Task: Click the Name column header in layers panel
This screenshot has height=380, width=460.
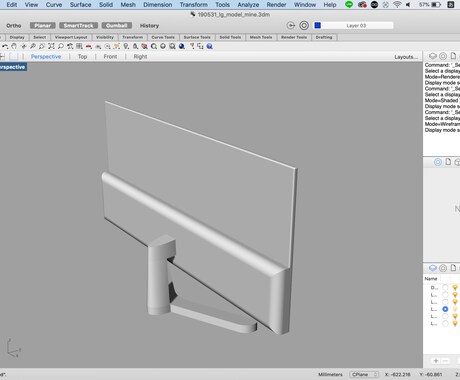Action: (x=431, y=279)
